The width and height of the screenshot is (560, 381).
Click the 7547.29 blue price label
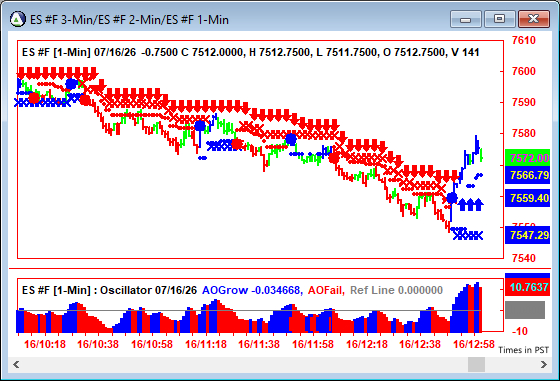(528, 235)
